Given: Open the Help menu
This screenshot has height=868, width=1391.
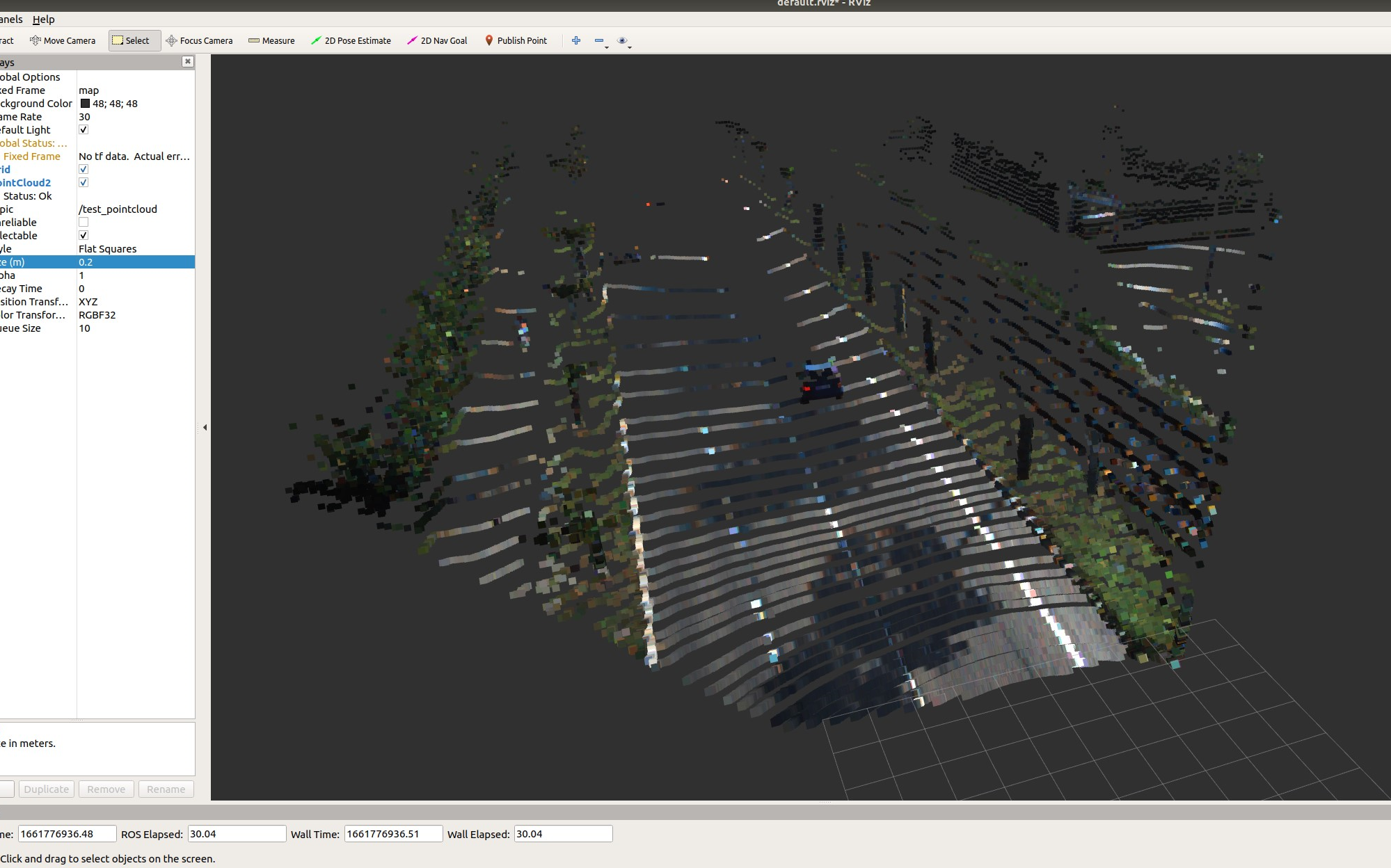Looking at the screenshot, I should click(45, 19).
